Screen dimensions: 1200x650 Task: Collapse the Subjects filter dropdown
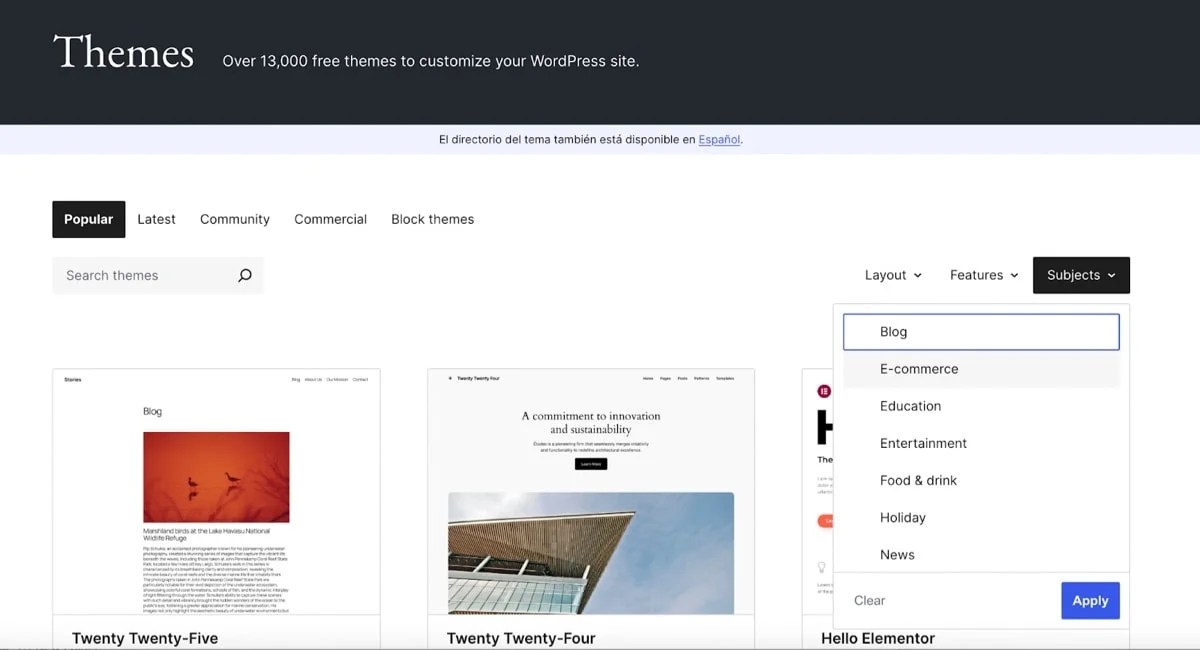(x=1081, y=275)
